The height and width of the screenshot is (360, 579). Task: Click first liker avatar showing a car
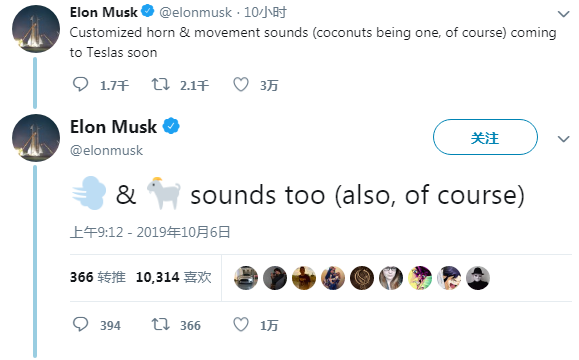point(246,278)
